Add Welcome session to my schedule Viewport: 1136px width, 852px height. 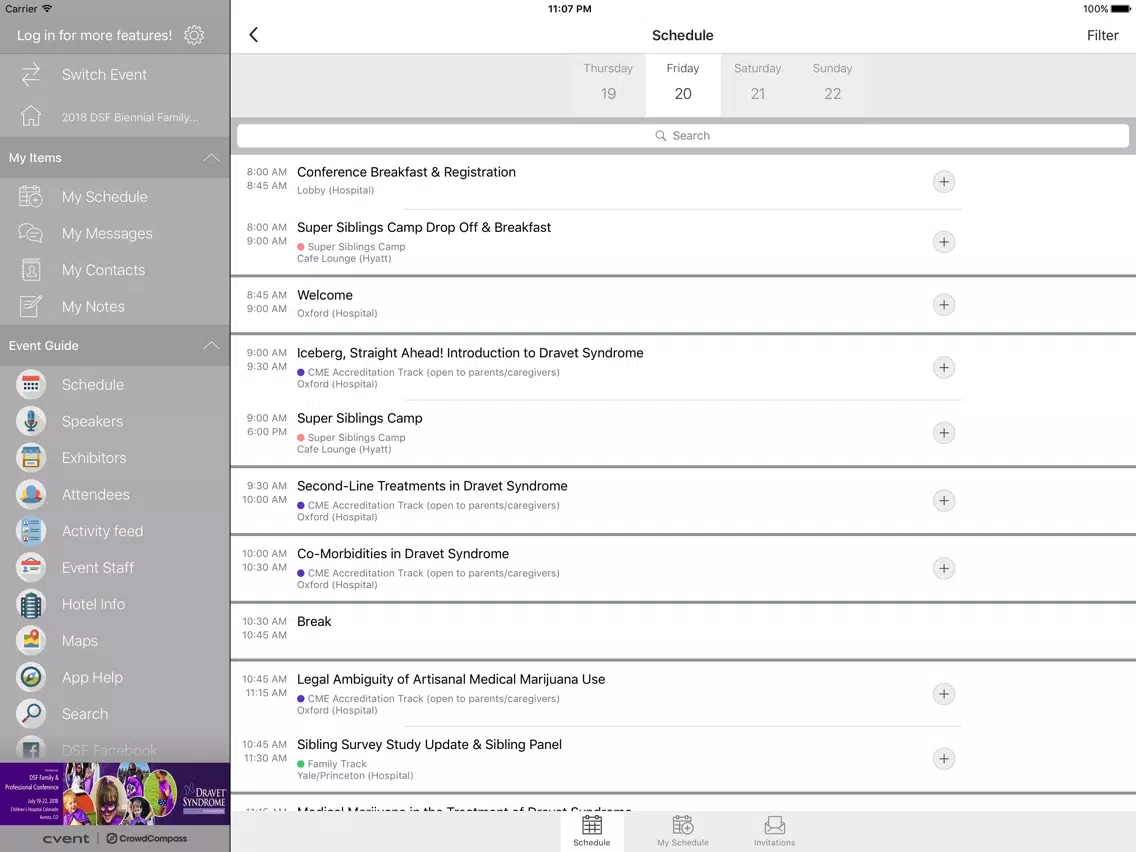tap(943, 305)
